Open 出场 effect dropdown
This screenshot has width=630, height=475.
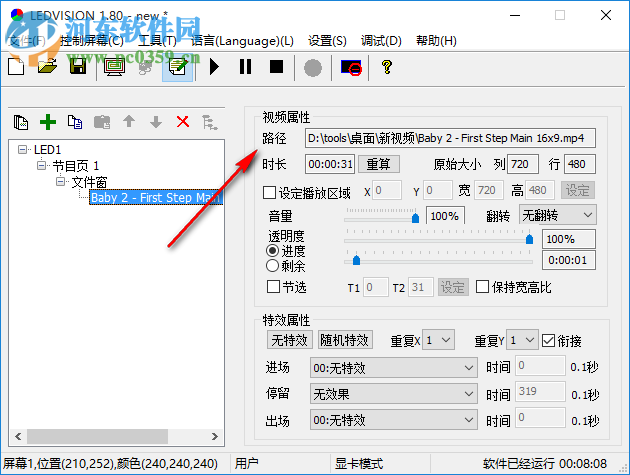pos(394,420)
